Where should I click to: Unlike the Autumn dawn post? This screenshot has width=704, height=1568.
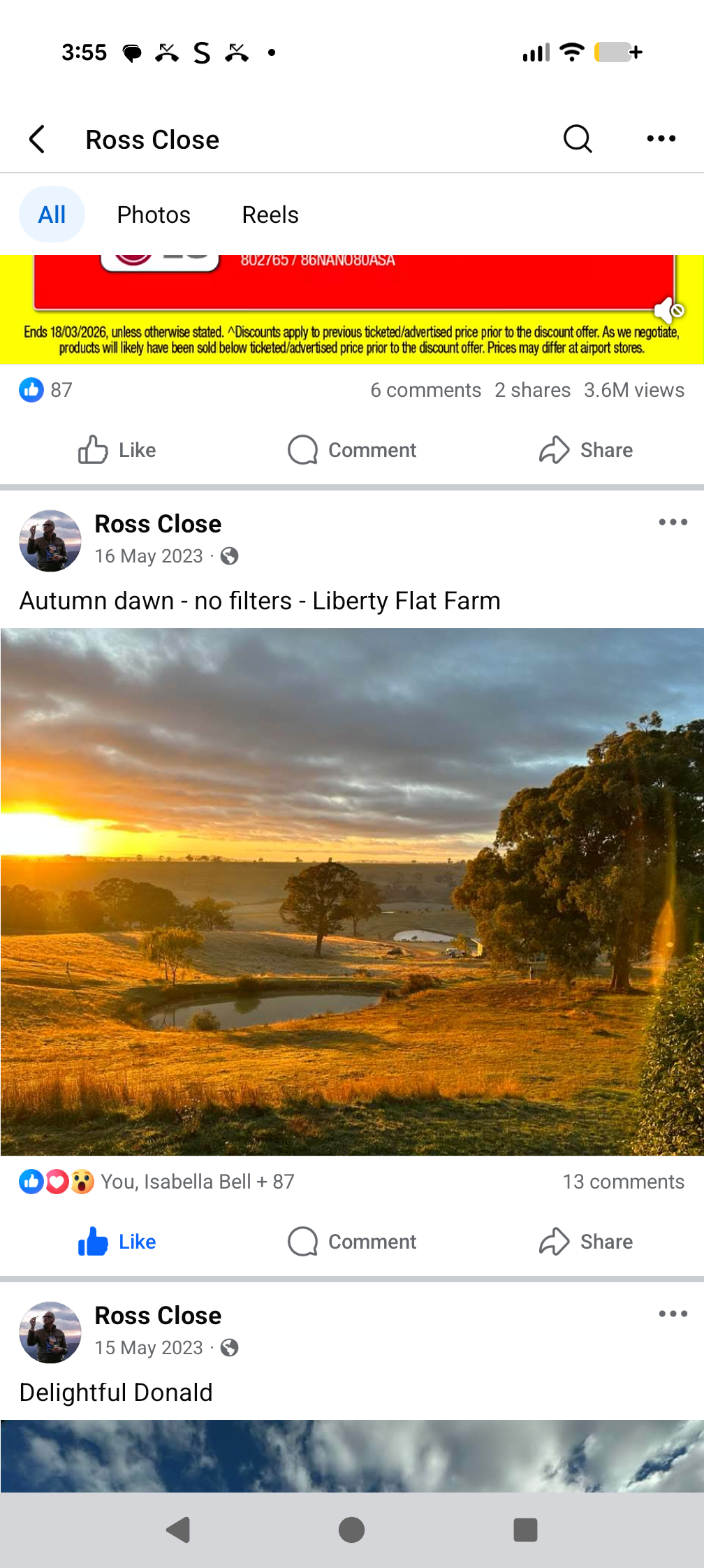(117, 1242)
